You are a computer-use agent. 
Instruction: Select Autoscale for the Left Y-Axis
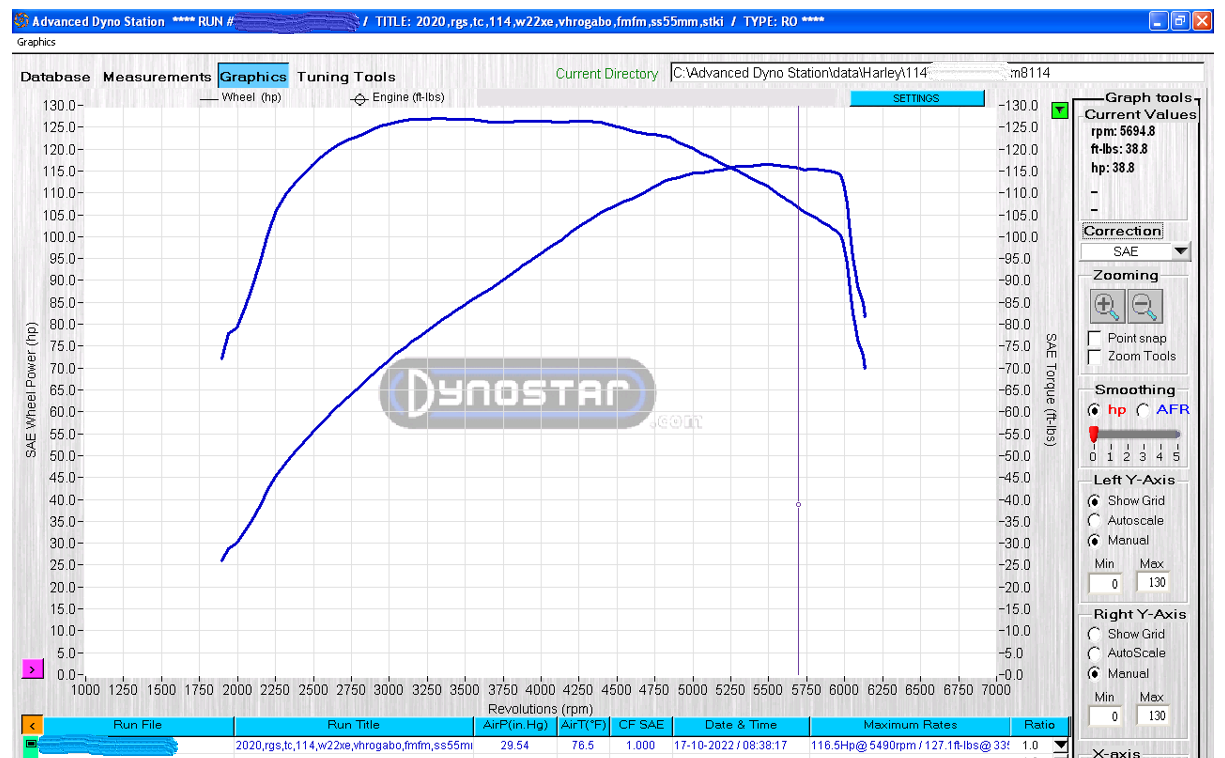[x=1095, y=521]
